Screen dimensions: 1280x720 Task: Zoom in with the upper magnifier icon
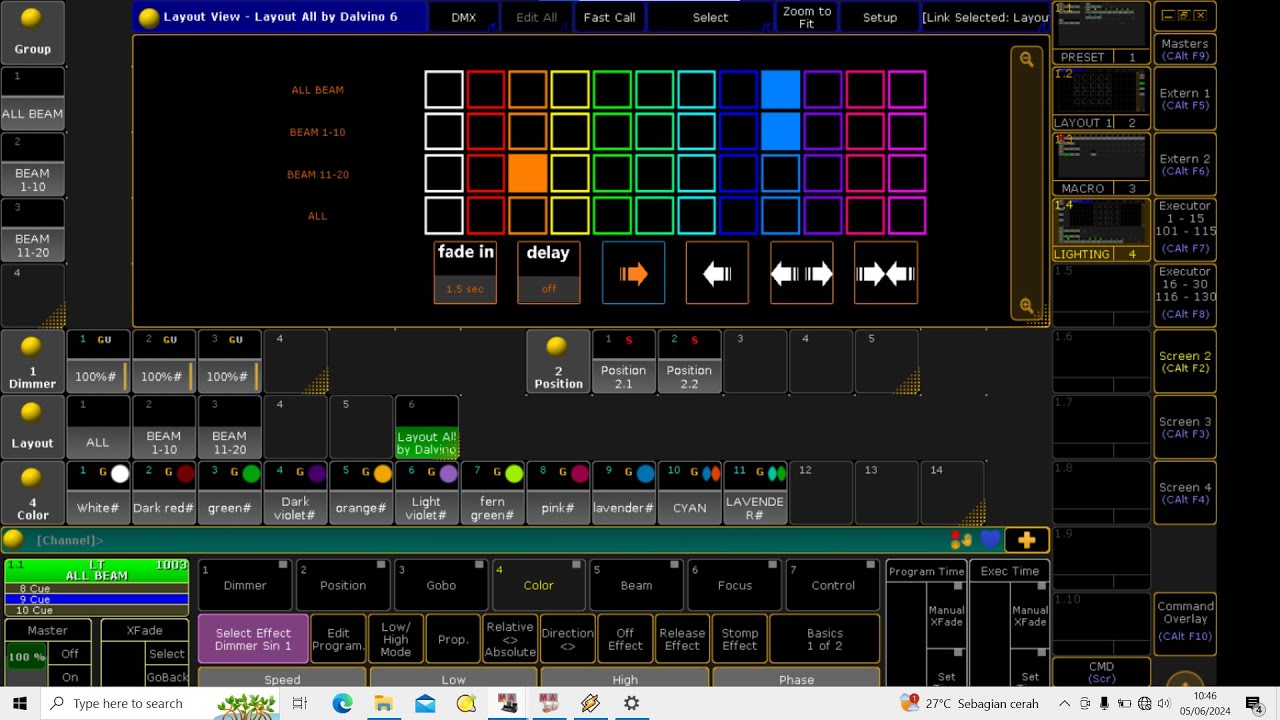pyautogui.click(x=1027, y=60)
